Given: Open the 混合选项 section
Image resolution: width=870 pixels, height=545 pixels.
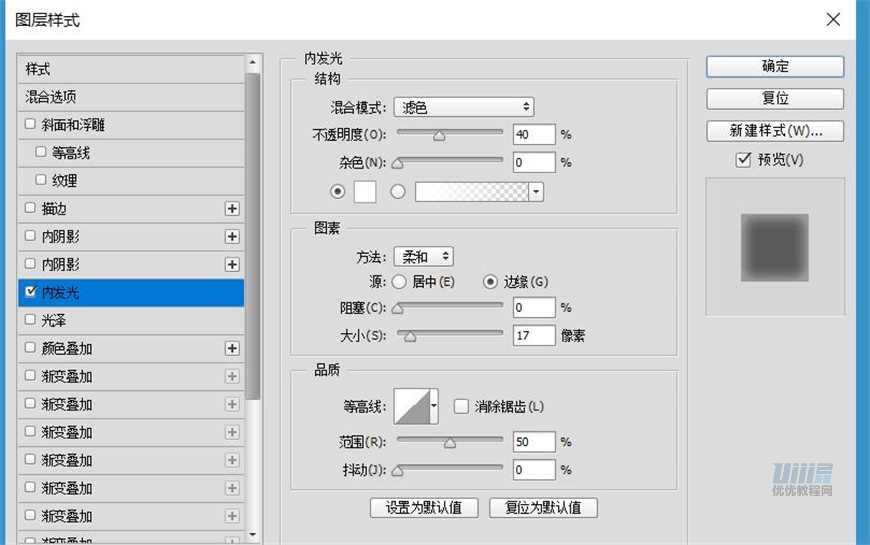Looking at the screenshot, I should [131, 97].
